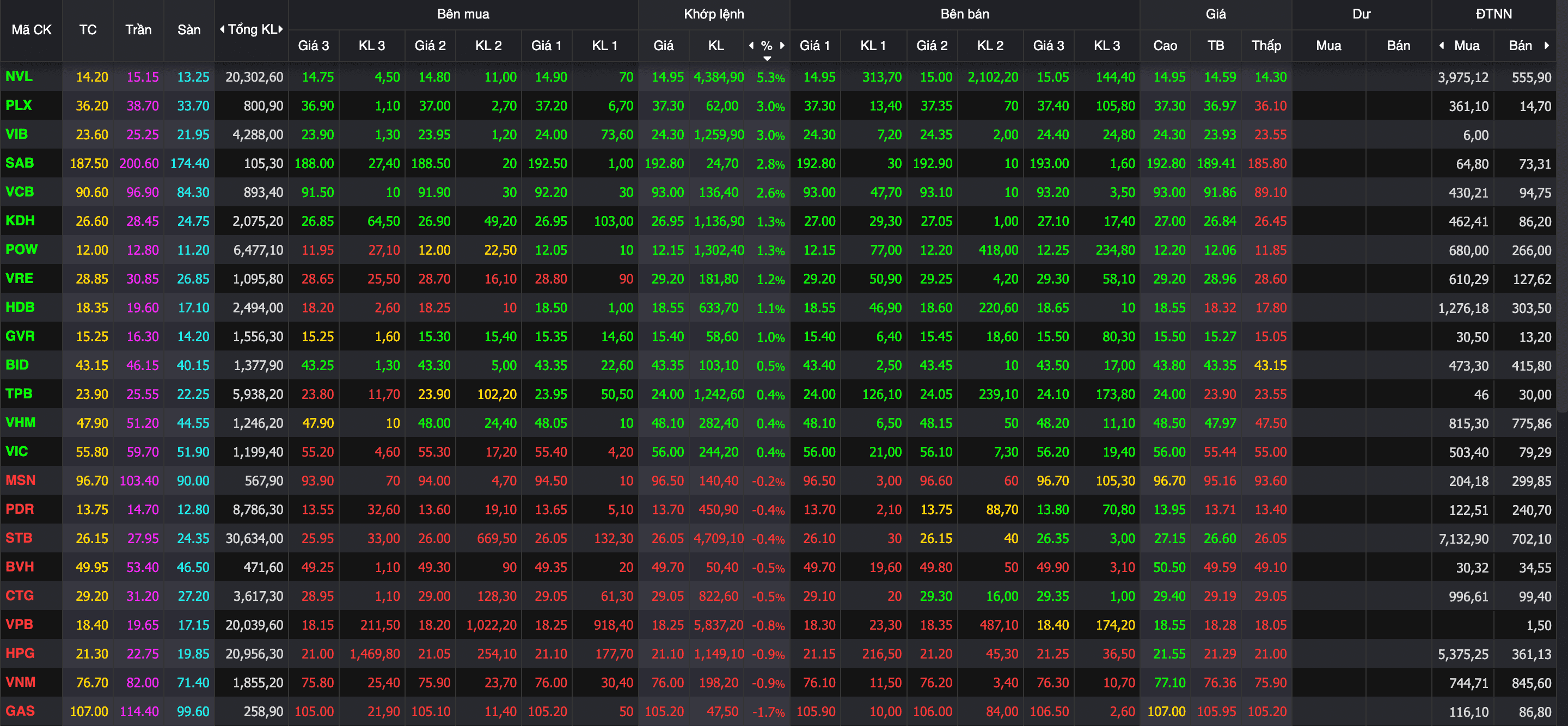Click the Cao price header
The width and height of the screenshot is (1568, 726).
1165,45
